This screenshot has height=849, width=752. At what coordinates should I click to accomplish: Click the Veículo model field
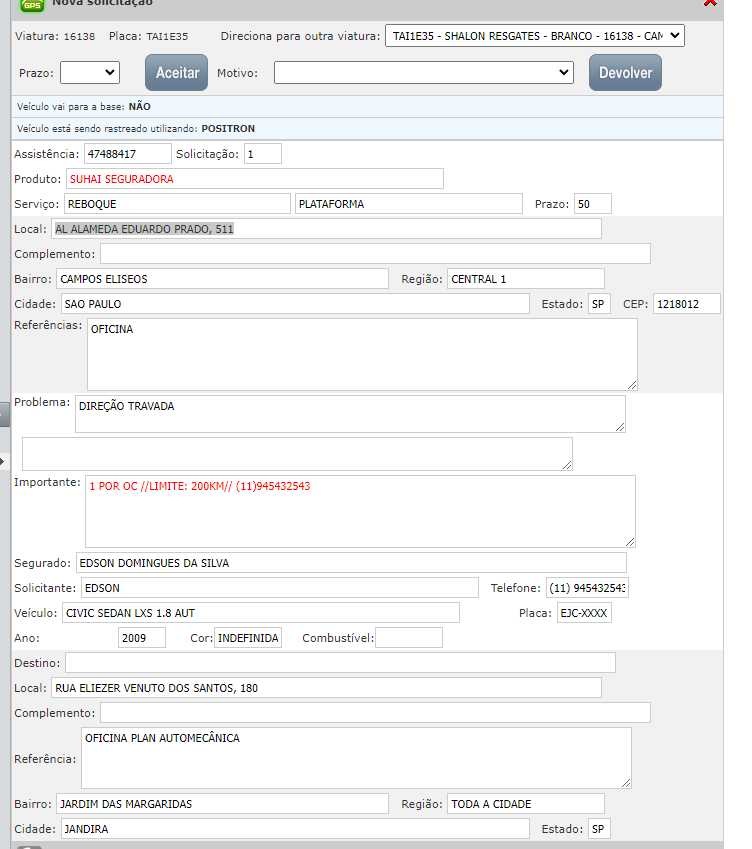coord(260,612)
